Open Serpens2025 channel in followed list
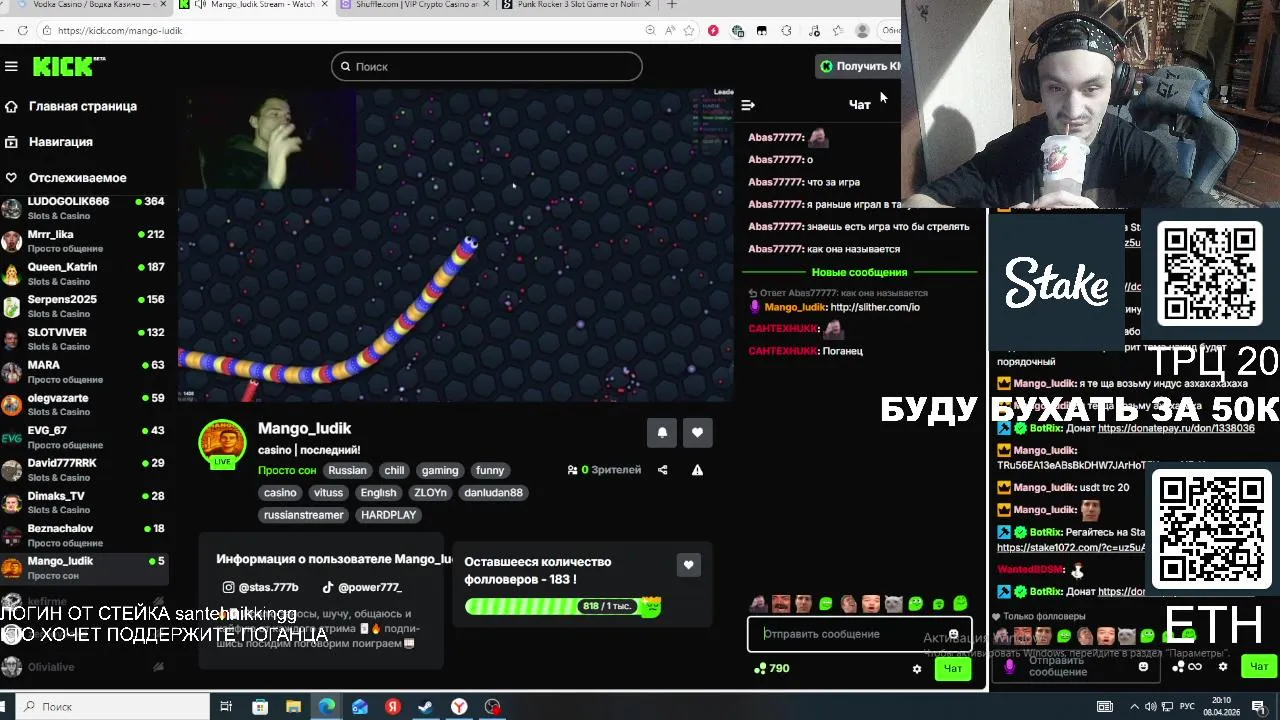 (84, 306)
